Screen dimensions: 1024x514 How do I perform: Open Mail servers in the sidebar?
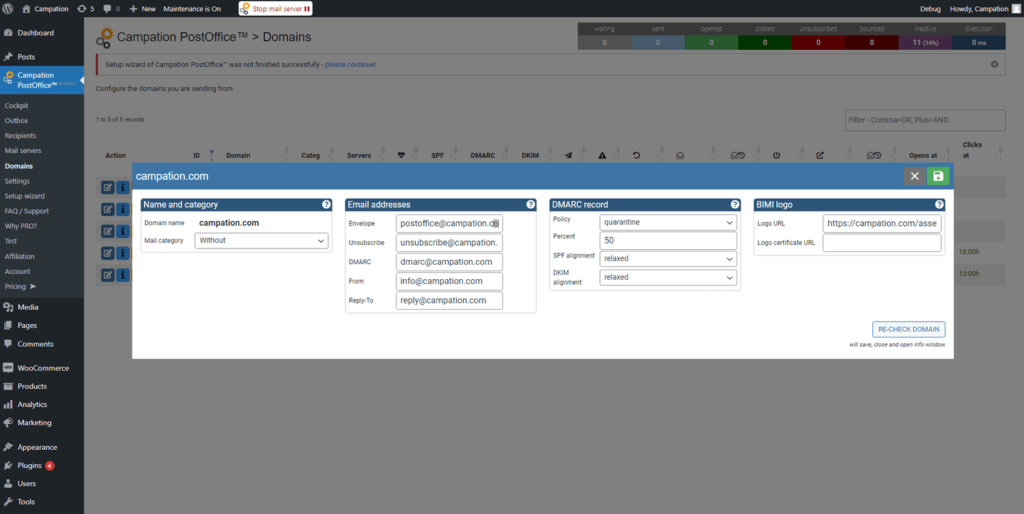tap(23, 151)
